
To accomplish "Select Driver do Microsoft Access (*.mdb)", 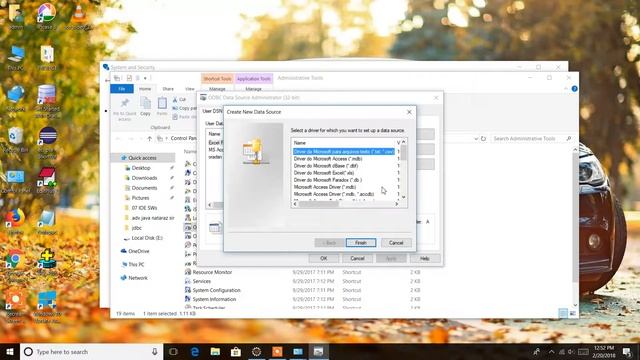I will pyautogui.click(x=328, y=159).
